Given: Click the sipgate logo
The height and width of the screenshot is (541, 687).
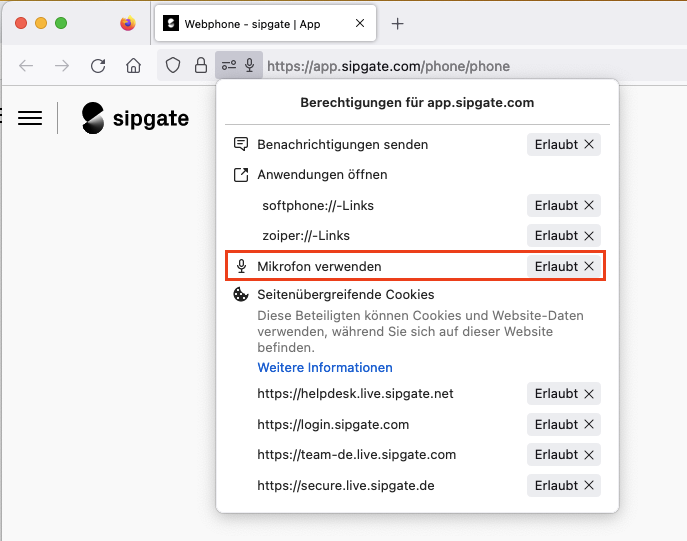Looking at the screenshot, I should (135, 118).
